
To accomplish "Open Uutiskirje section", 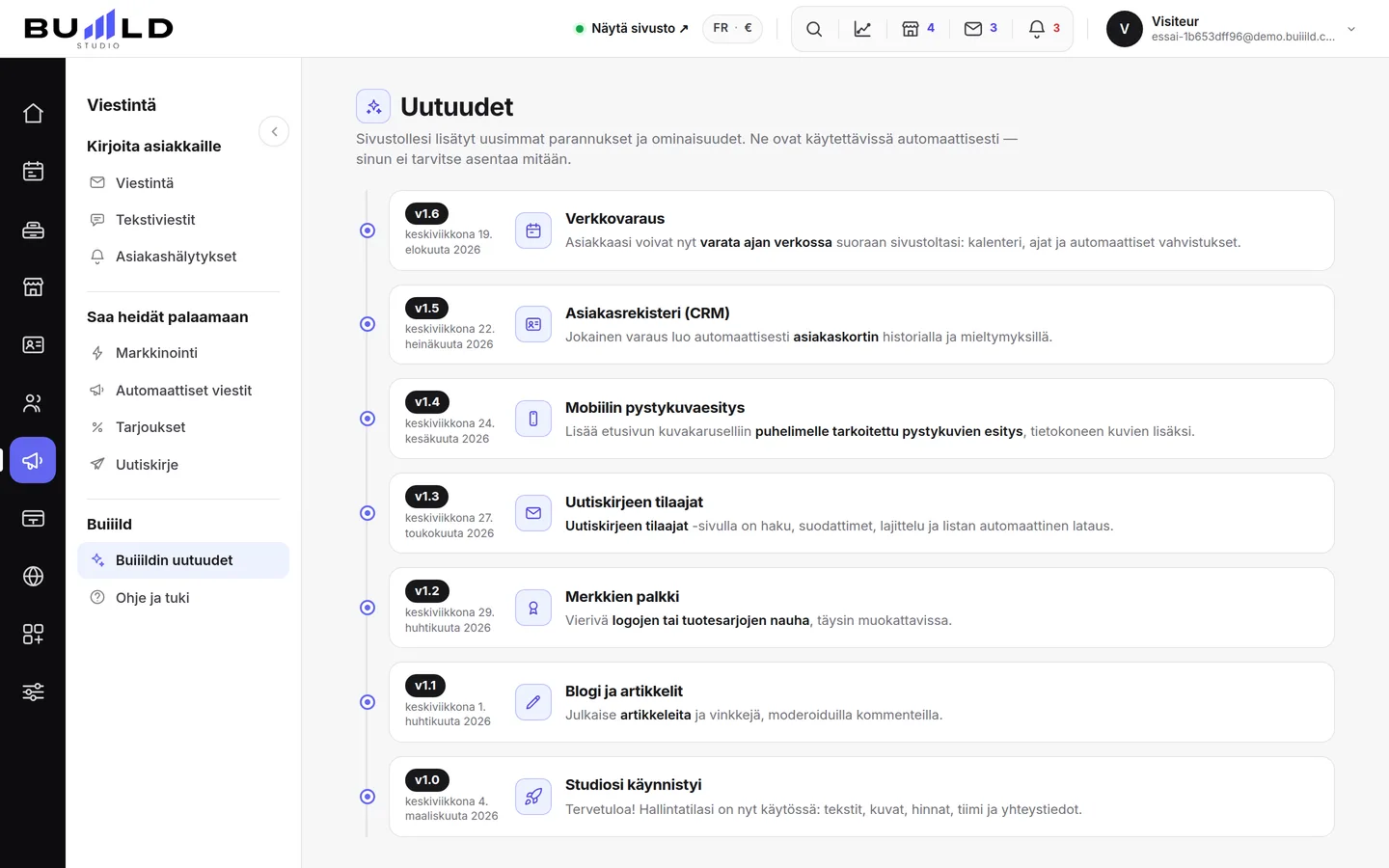I will coord(183,465).
